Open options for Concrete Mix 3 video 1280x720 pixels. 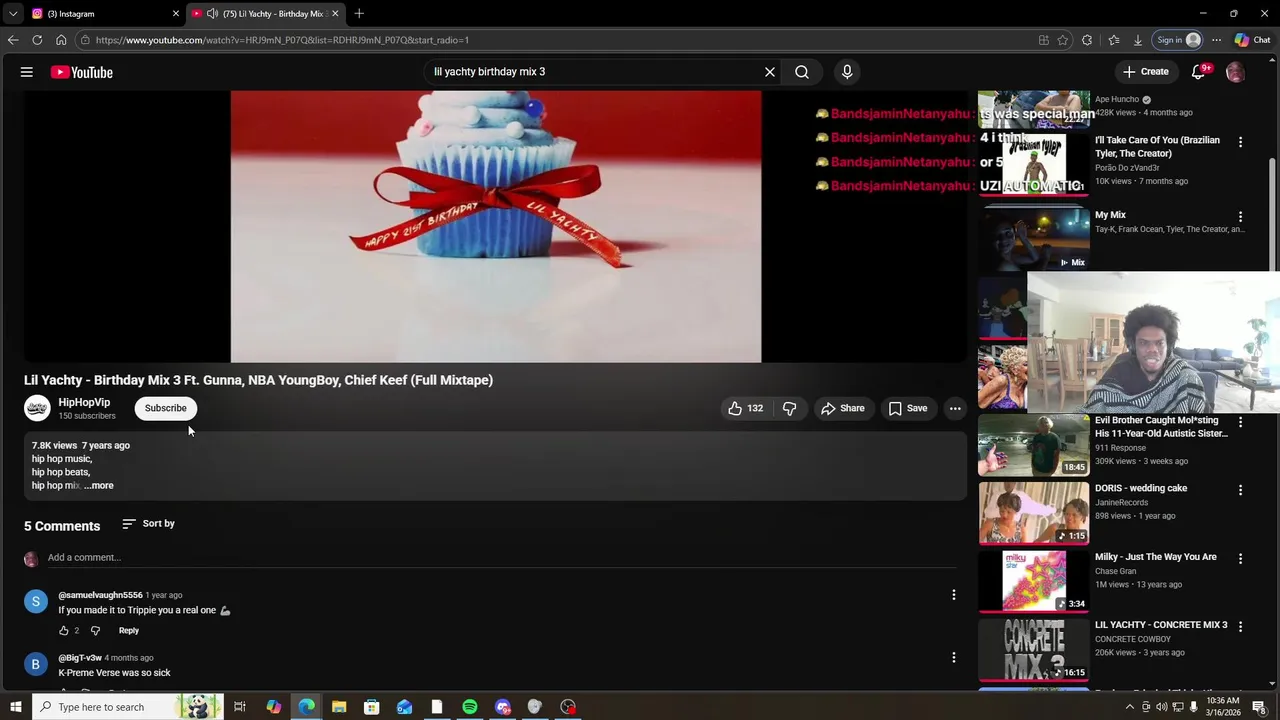coord(1240,627)
